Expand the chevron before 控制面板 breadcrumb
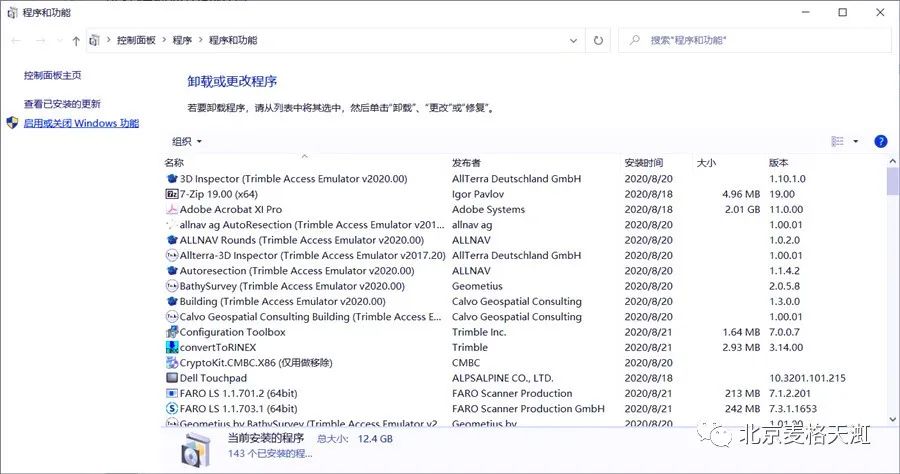Image resolution: width=900 pixels, height=474 pixels. (108, 40)
